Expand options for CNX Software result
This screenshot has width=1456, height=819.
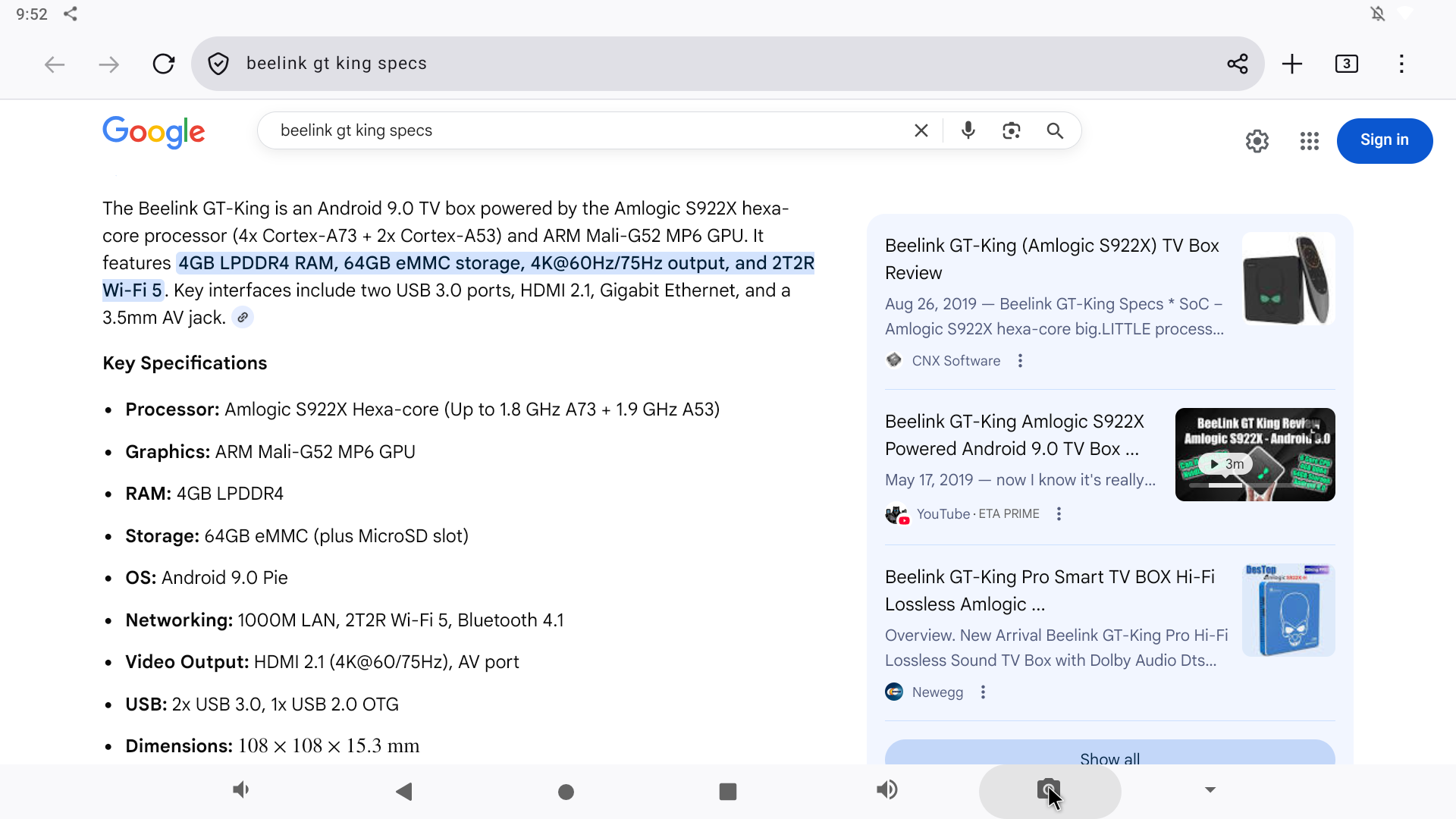(1020, 361)
